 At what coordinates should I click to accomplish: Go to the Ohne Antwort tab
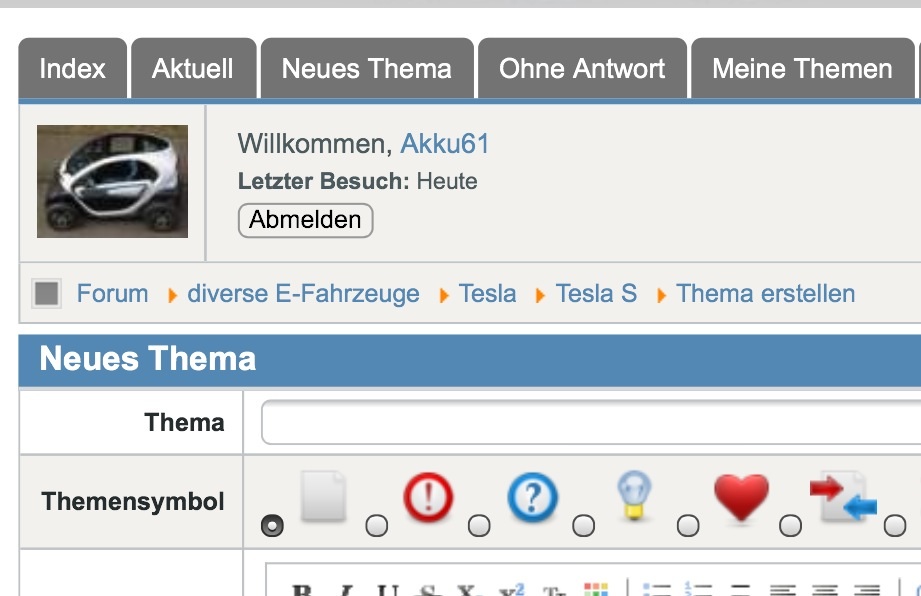(x=582, y=69)
